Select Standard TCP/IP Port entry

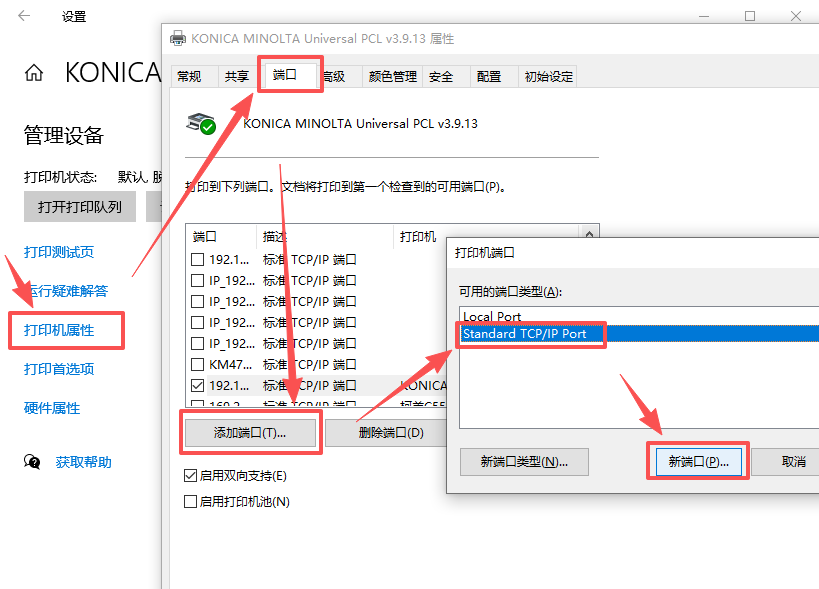coord(640,334)
